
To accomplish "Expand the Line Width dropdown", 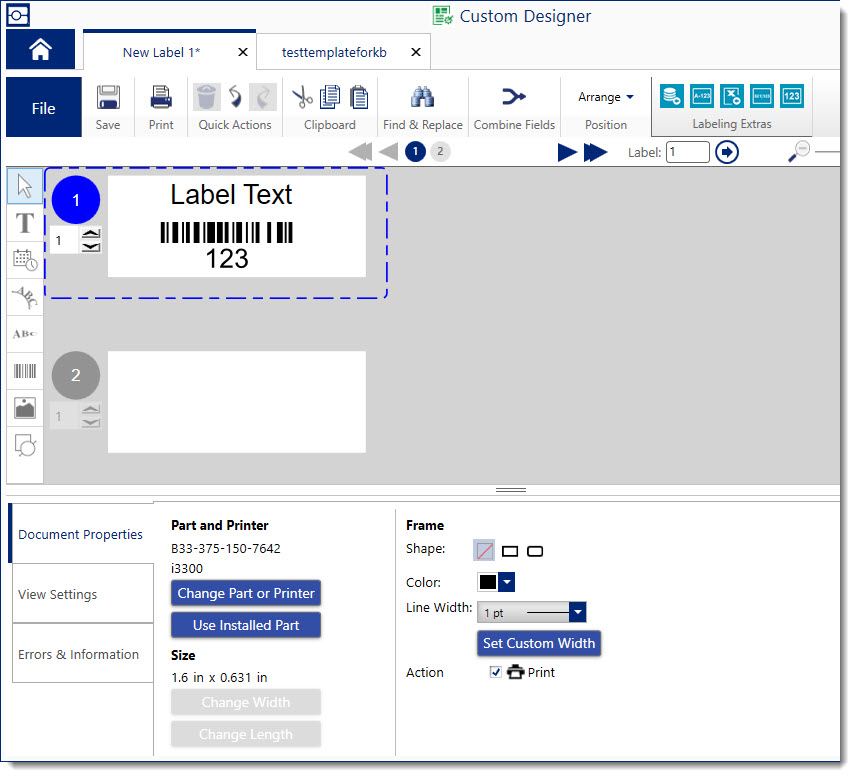I will point(577,613).
